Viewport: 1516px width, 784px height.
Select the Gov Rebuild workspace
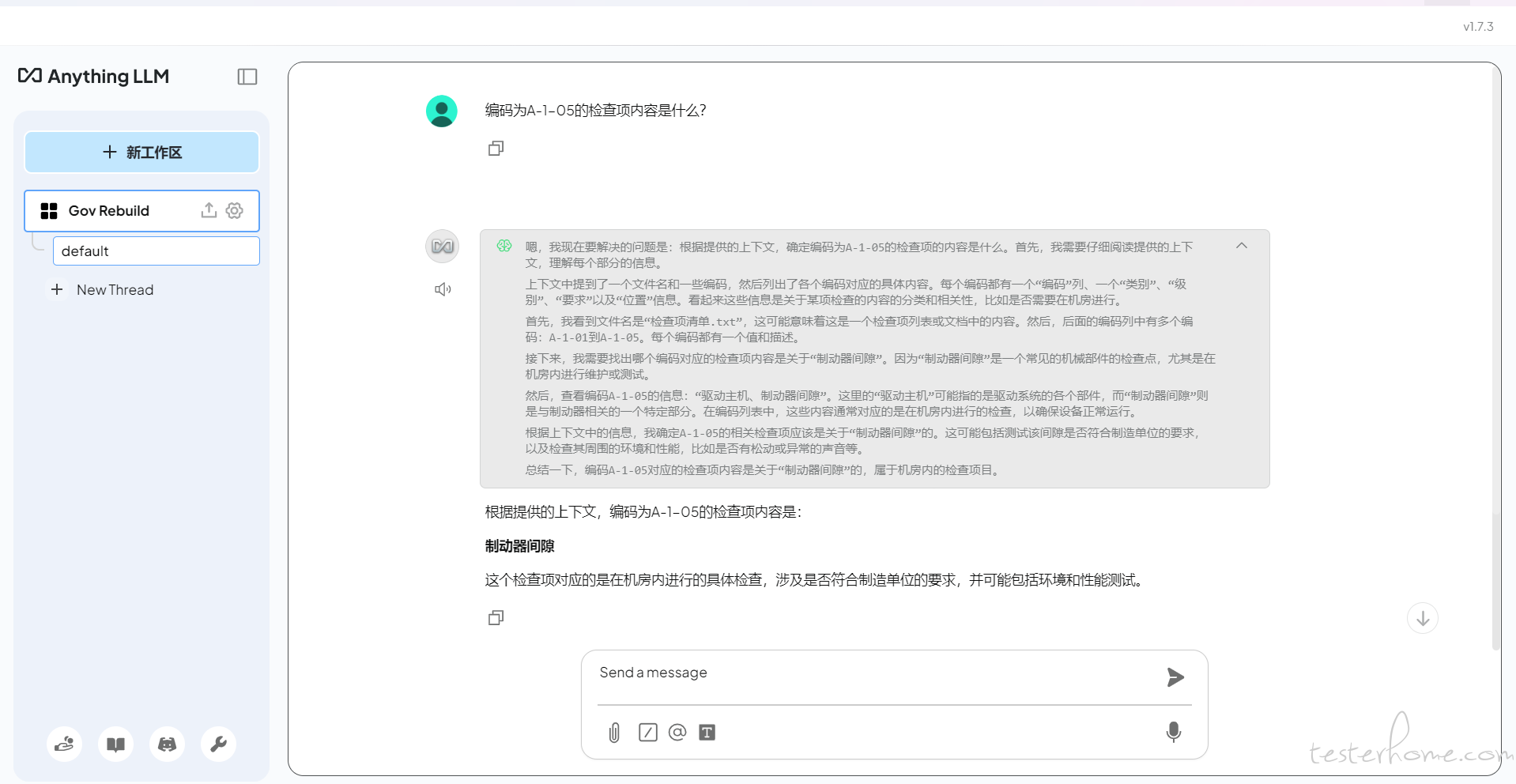pos(109,211)
